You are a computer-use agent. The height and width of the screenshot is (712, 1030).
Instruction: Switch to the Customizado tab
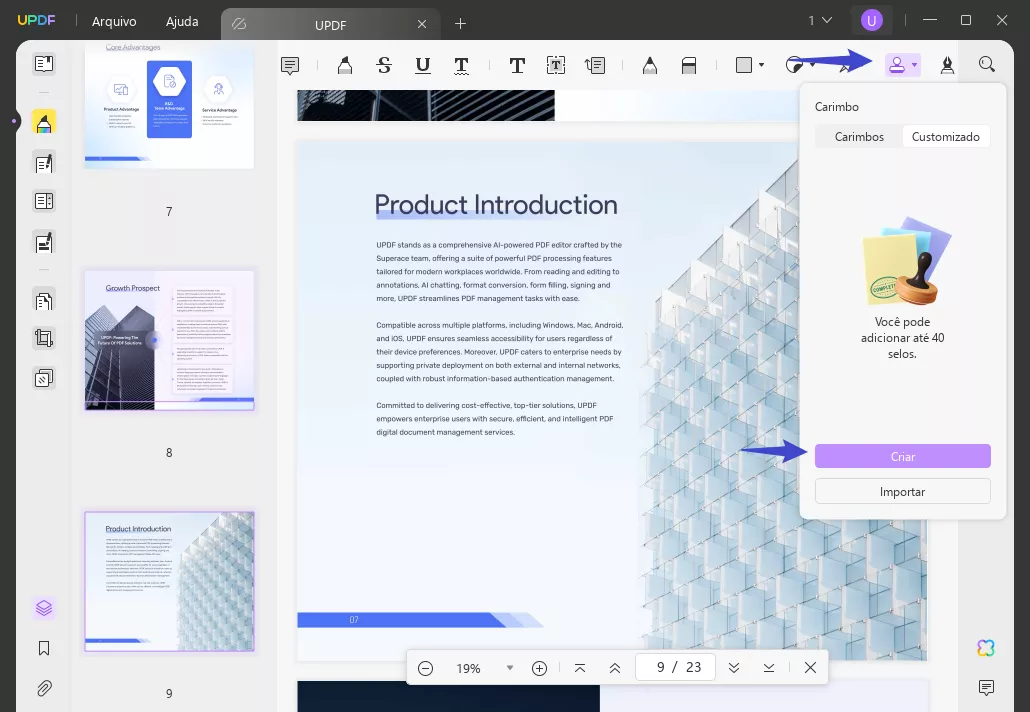[x=946, y=136]
